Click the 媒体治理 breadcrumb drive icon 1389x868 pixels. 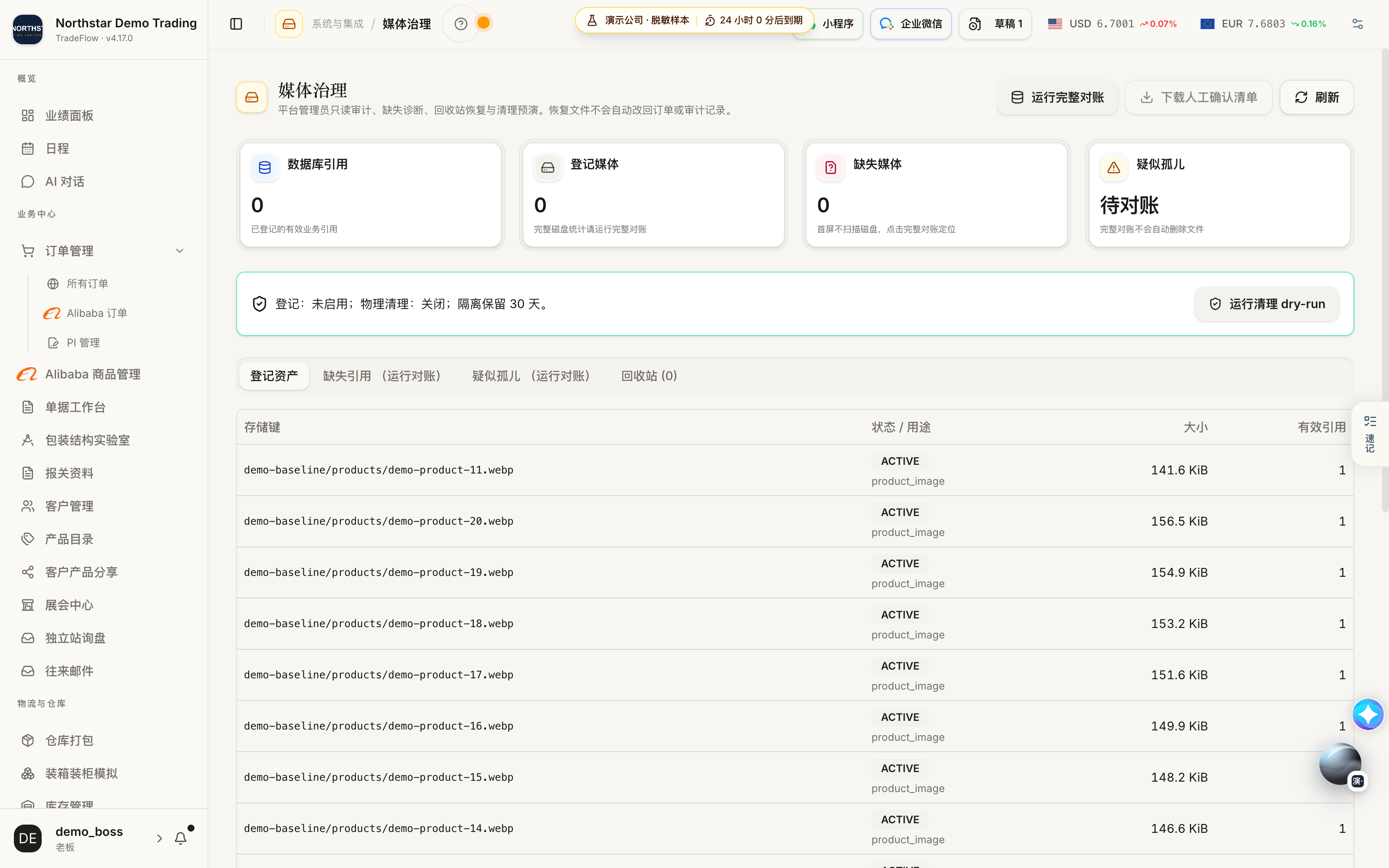pos(289,23)
